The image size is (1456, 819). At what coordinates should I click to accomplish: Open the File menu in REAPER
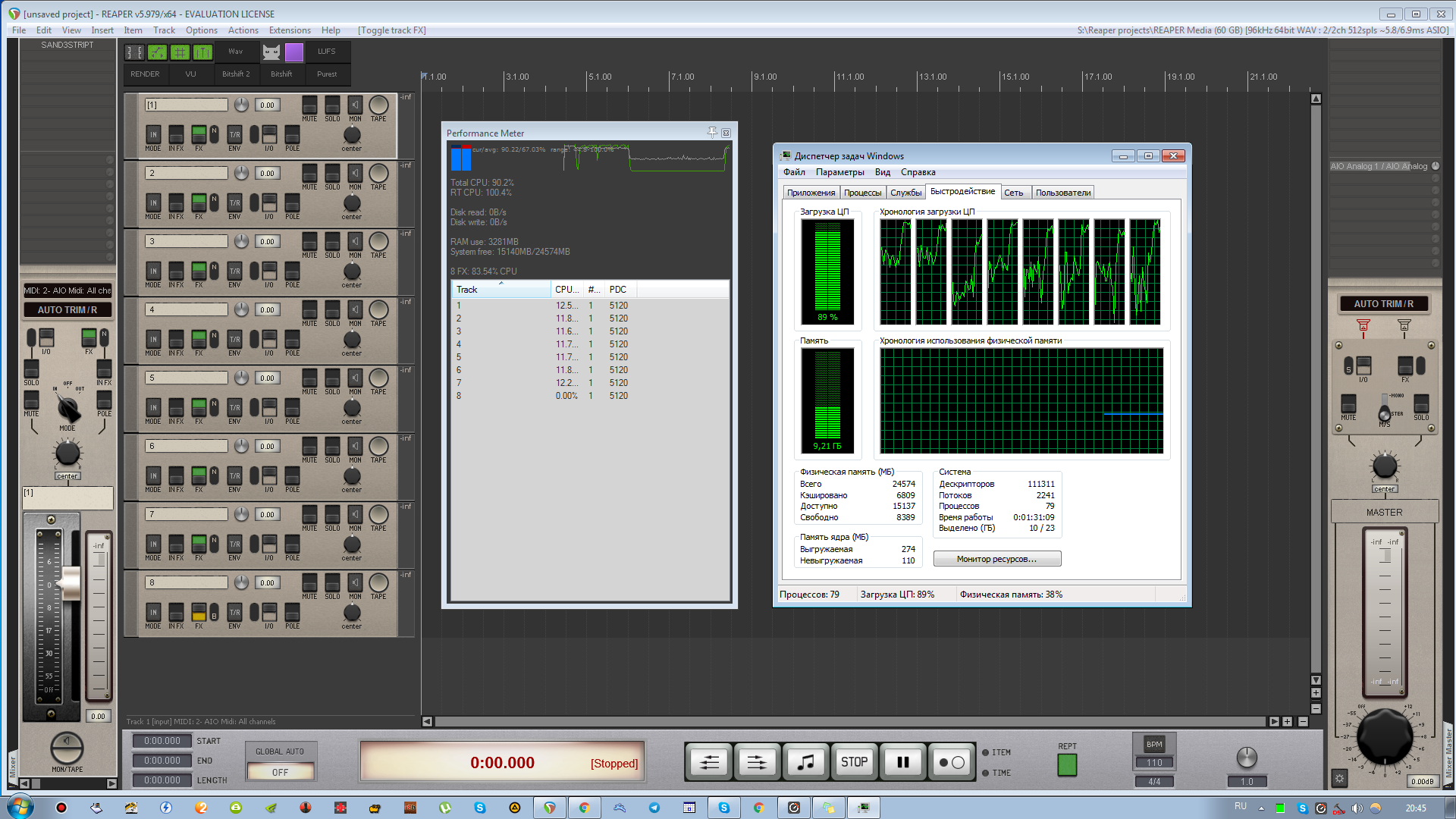pos(19,30)
